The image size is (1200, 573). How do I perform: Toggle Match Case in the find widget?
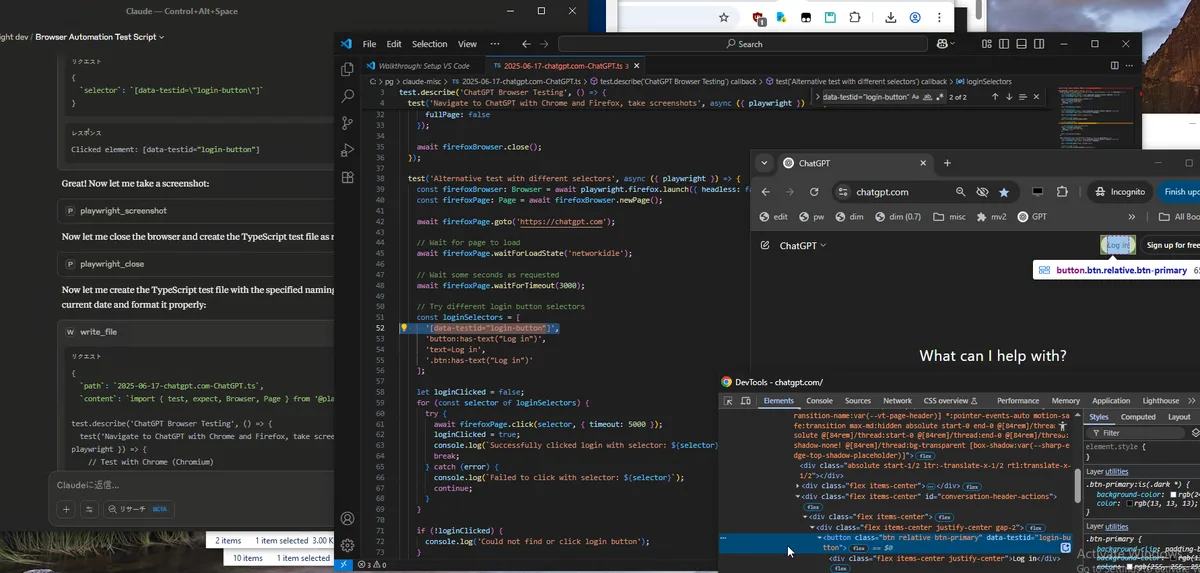[916, 97]
